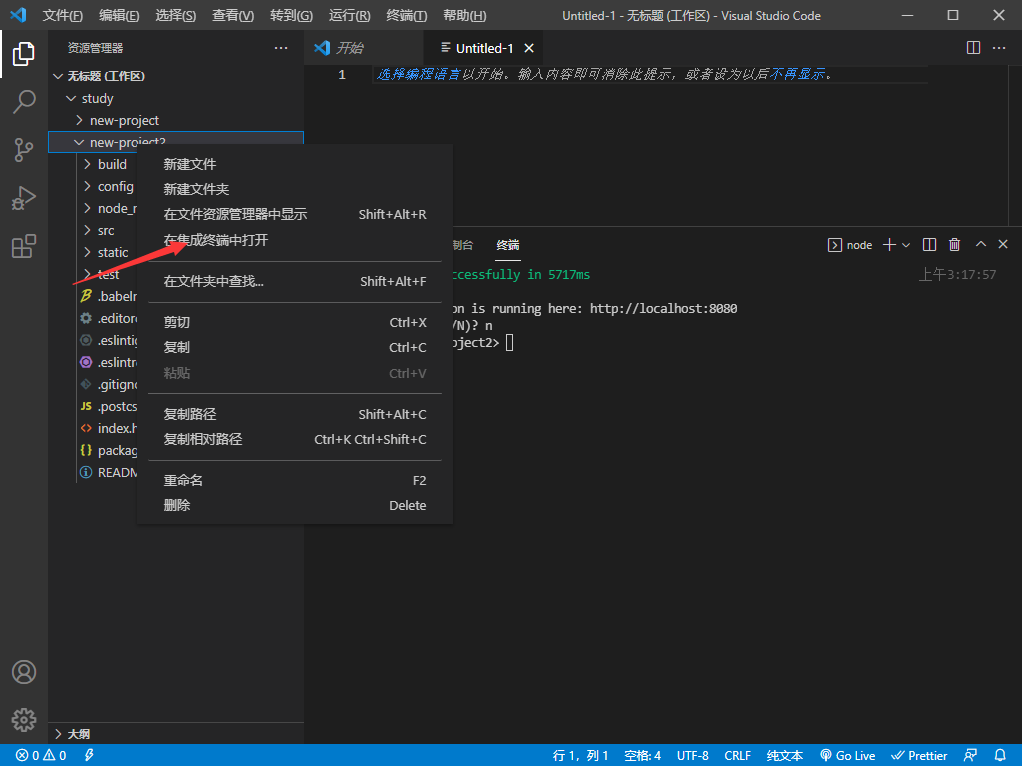Select the 终端 panel tab
Screen dimensions: 1022x766
508,245
